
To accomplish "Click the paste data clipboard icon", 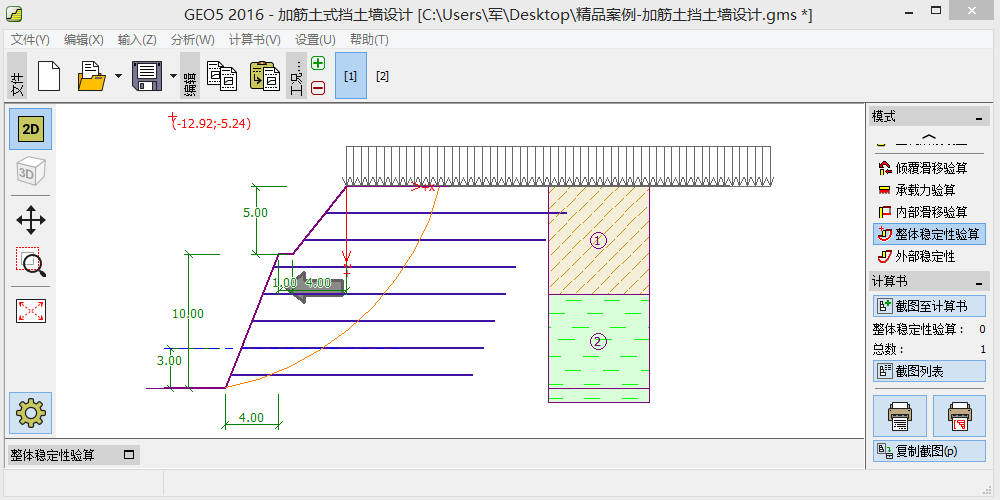I will [264, 76].
